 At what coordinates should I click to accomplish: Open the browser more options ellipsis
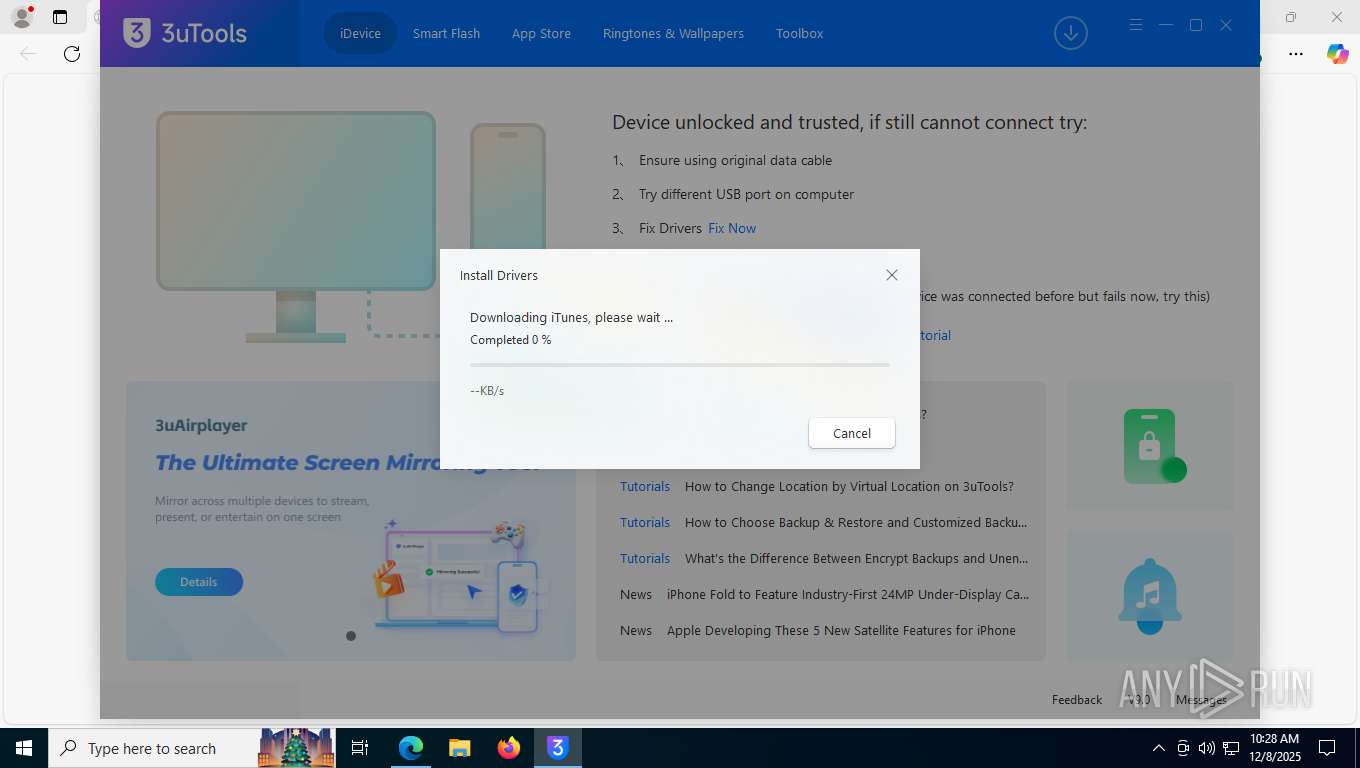(x=1296, y=54)
